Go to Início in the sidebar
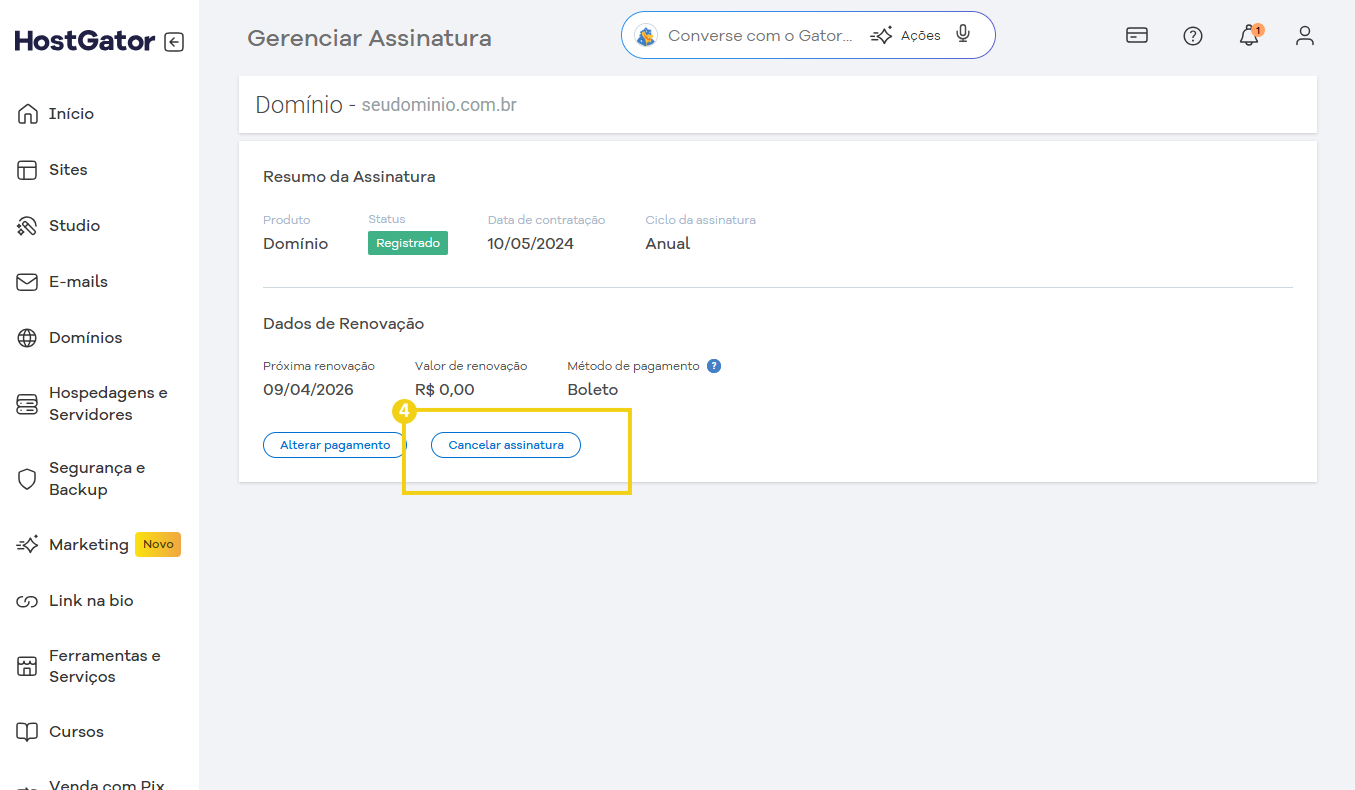Viewport: 1355px width, 790px height. [x=71, y=114]
